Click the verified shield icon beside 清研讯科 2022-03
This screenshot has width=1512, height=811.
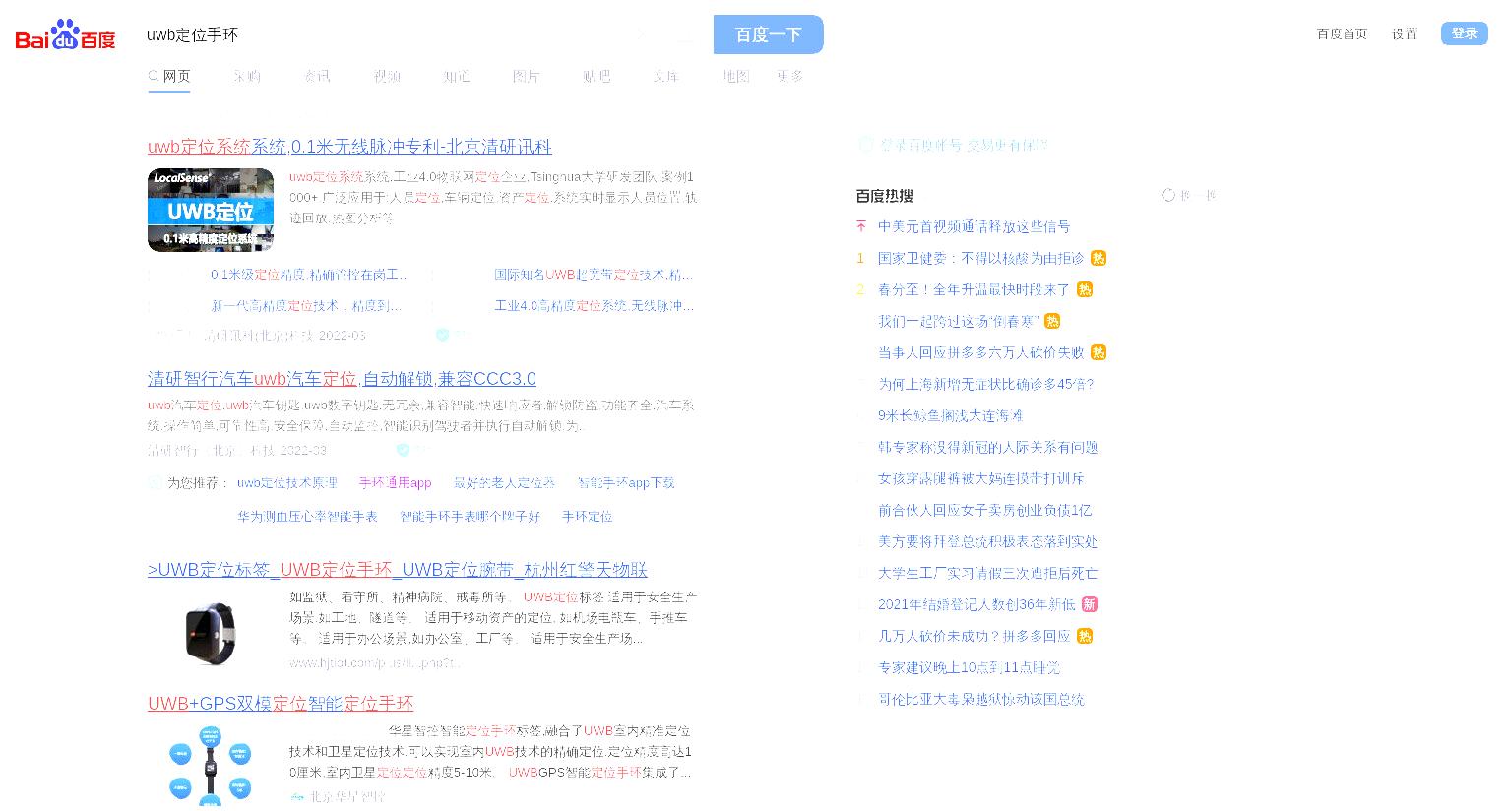(x=442, y=335)
